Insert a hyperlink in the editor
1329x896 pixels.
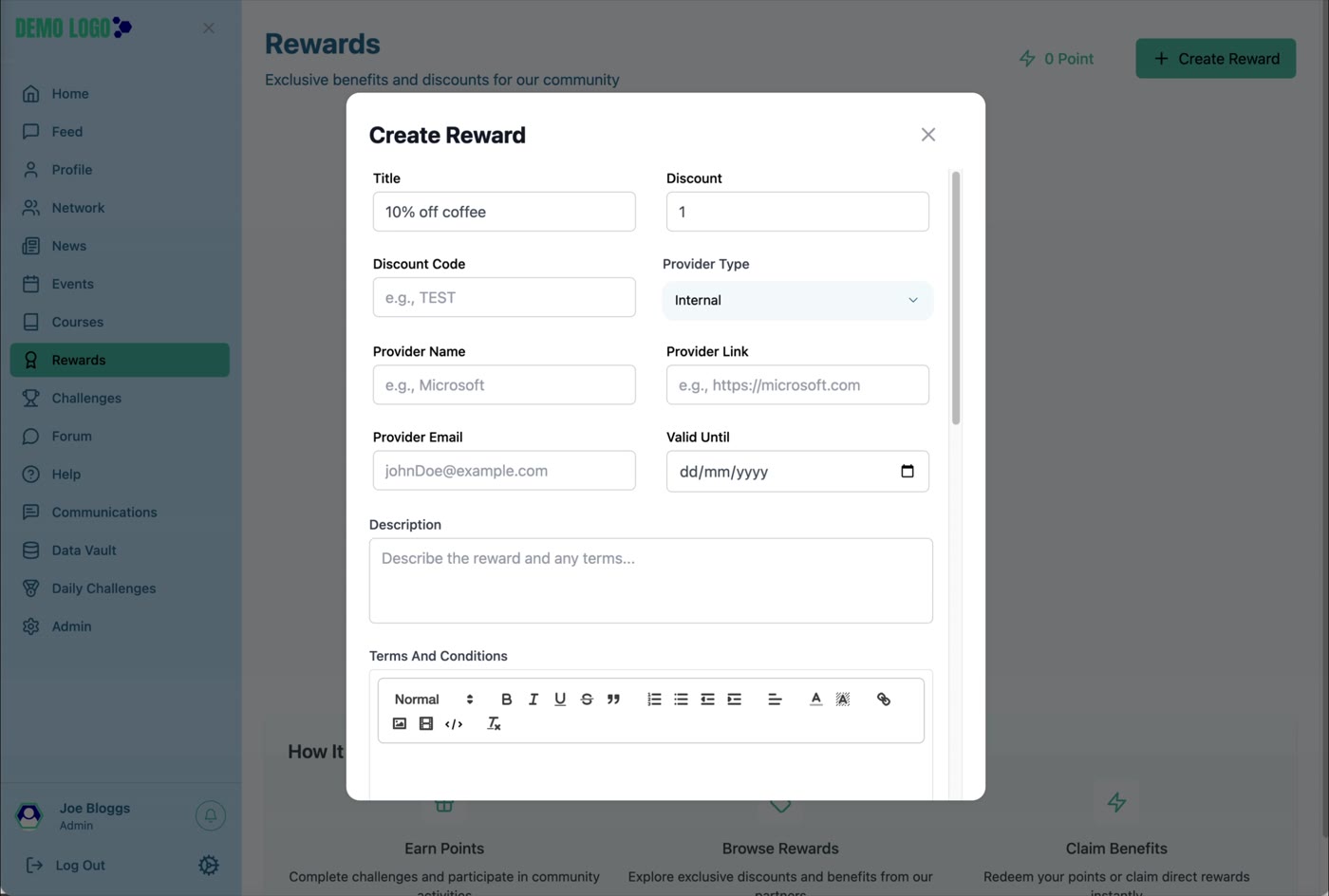883,699
